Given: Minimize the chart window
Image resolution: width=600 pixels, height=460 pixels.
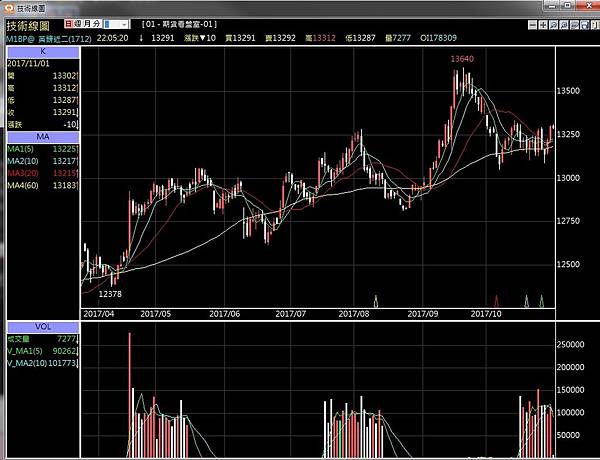Looking at the screenshot, I should (x=552, y=5).
